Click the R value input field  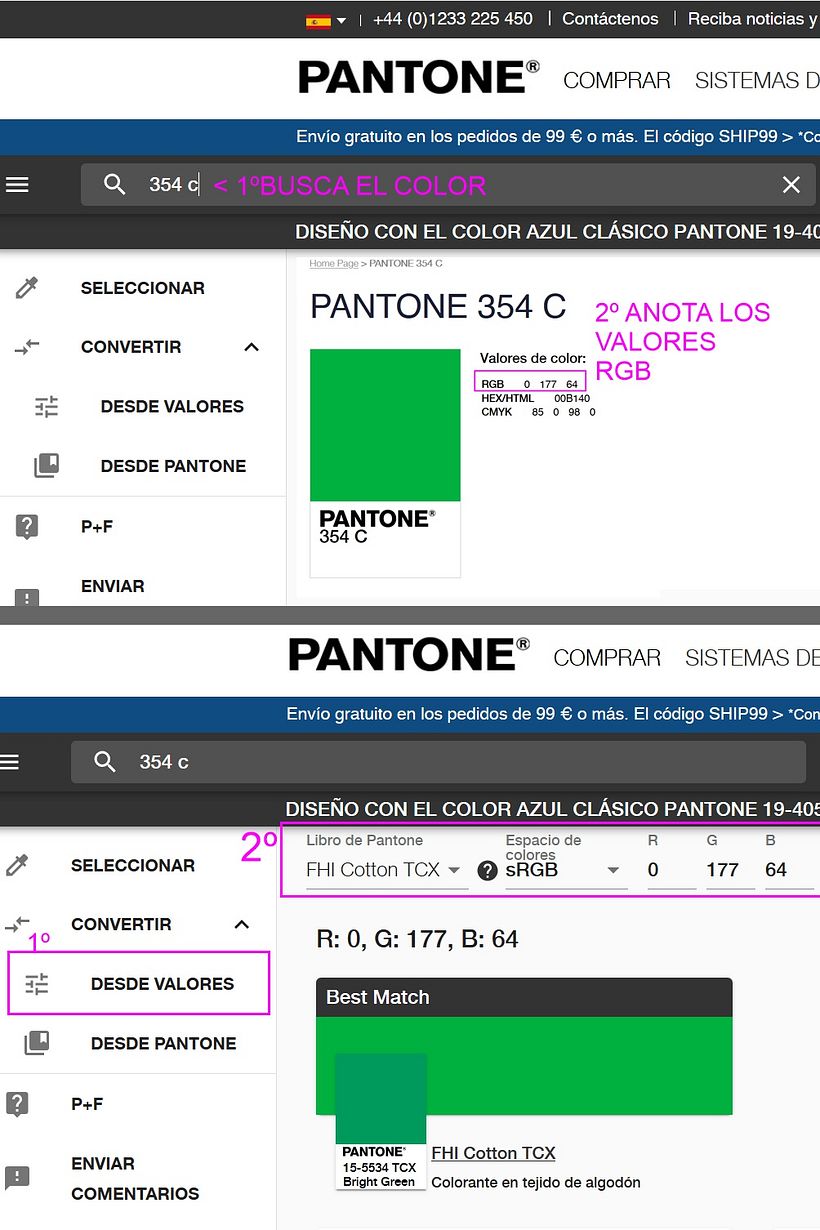tap(671, 870)
